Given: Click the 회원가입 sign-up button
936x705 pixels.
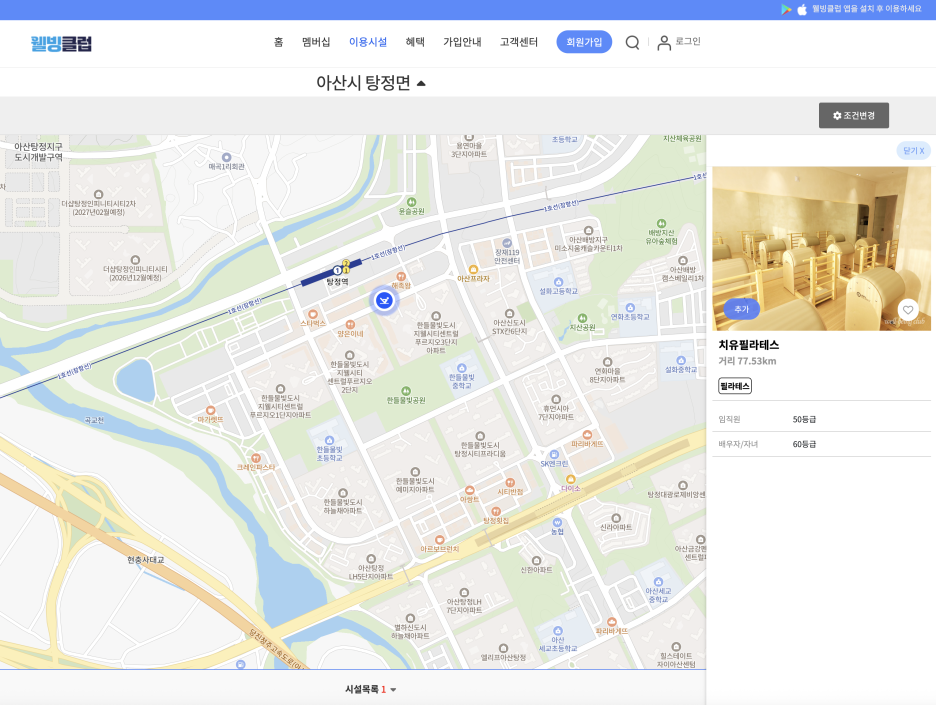Looking at the screenshot, I should pos(584,42).
